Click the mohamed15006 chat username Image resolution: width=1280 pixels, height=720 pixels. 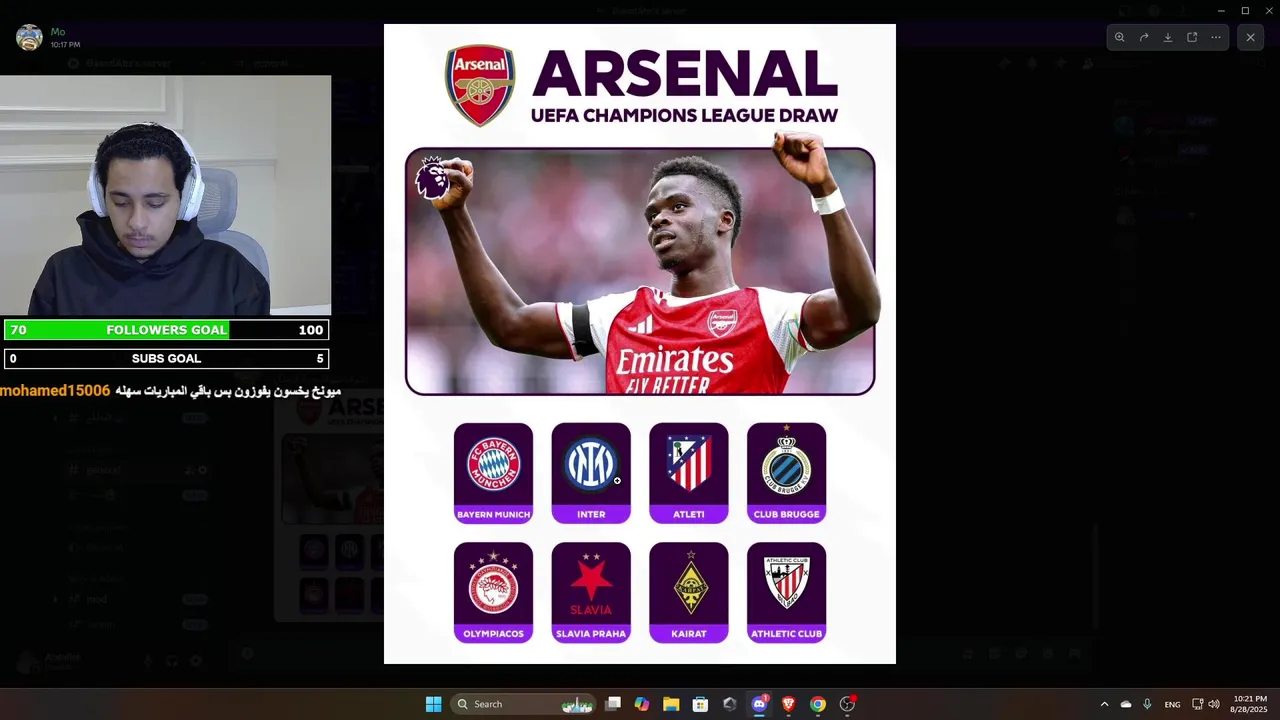point(55,391)
